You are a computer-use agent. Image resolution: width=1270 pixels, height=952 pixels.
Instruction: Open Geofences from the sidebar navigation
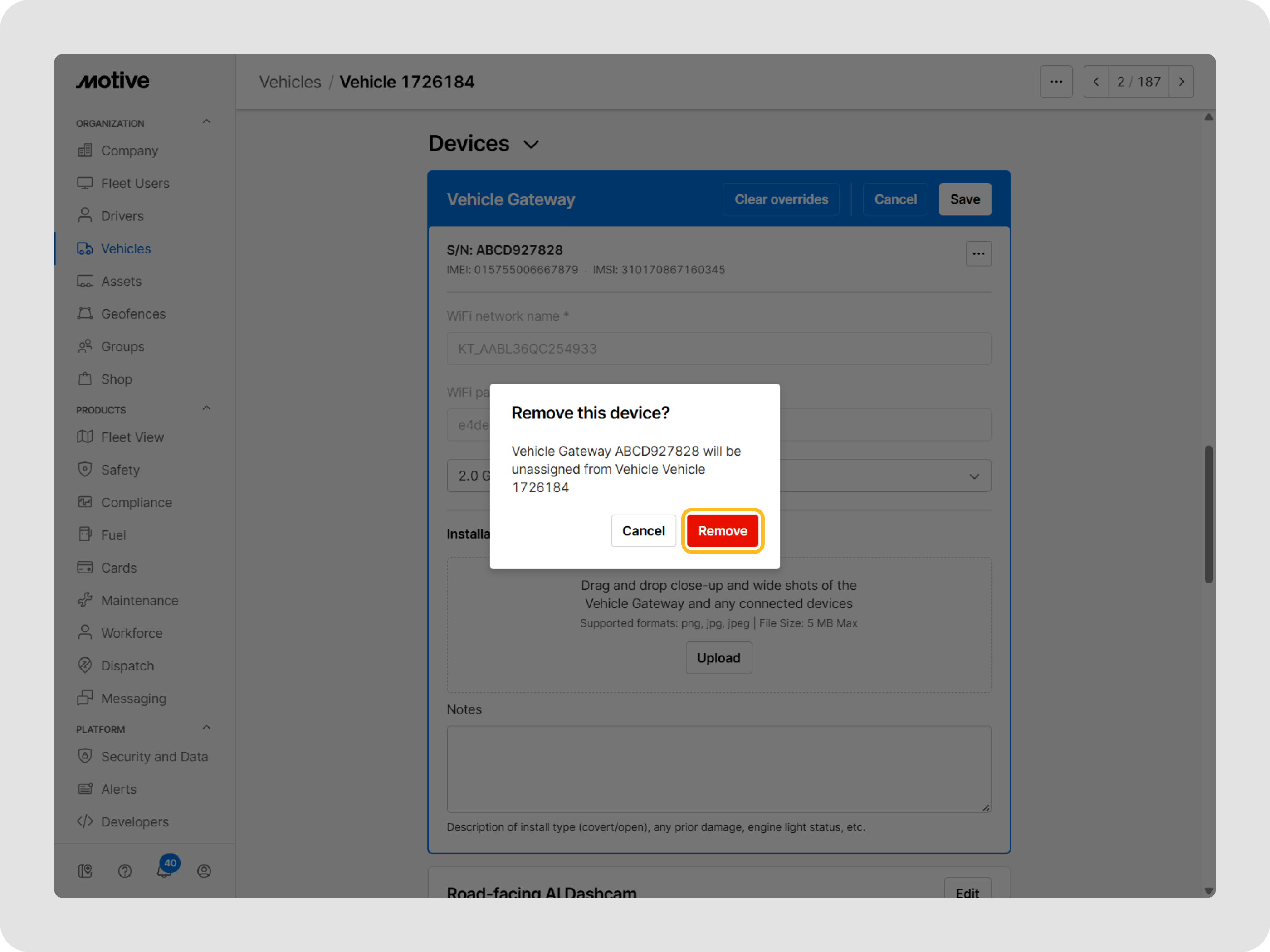click(x=133, y=313)
